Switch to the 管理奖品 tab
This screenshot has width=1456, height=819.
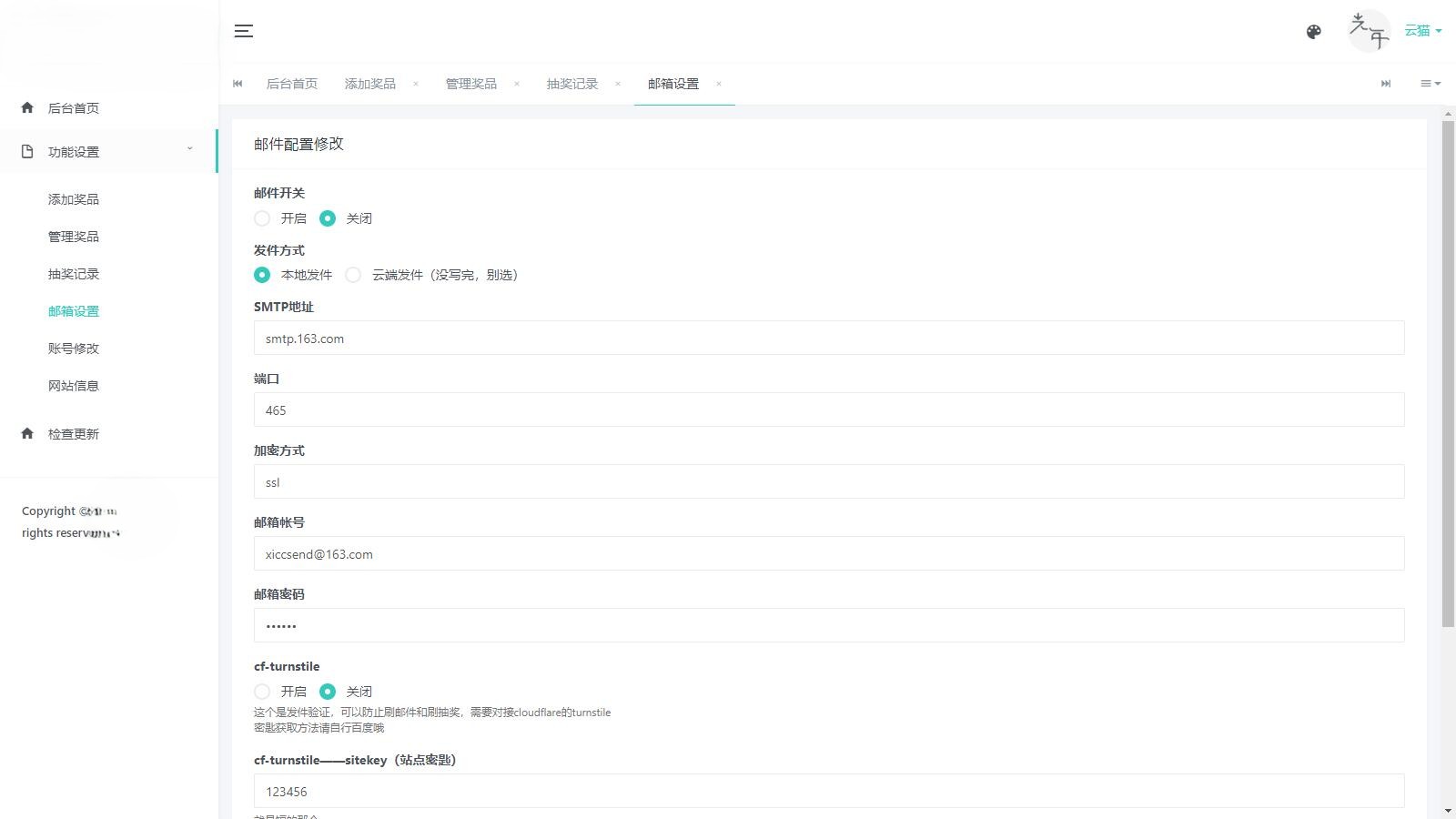470,84
